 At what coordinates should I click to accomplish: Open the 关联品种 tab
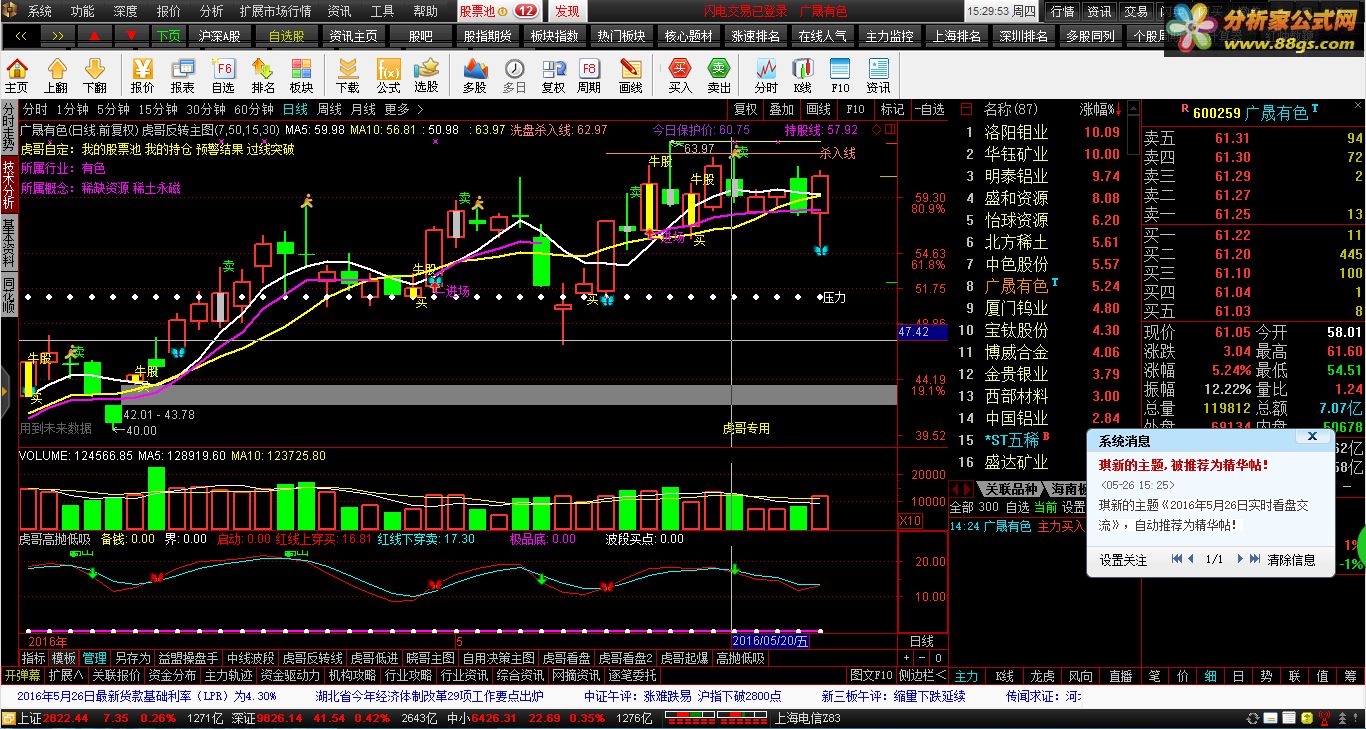tap(1010, 489)
